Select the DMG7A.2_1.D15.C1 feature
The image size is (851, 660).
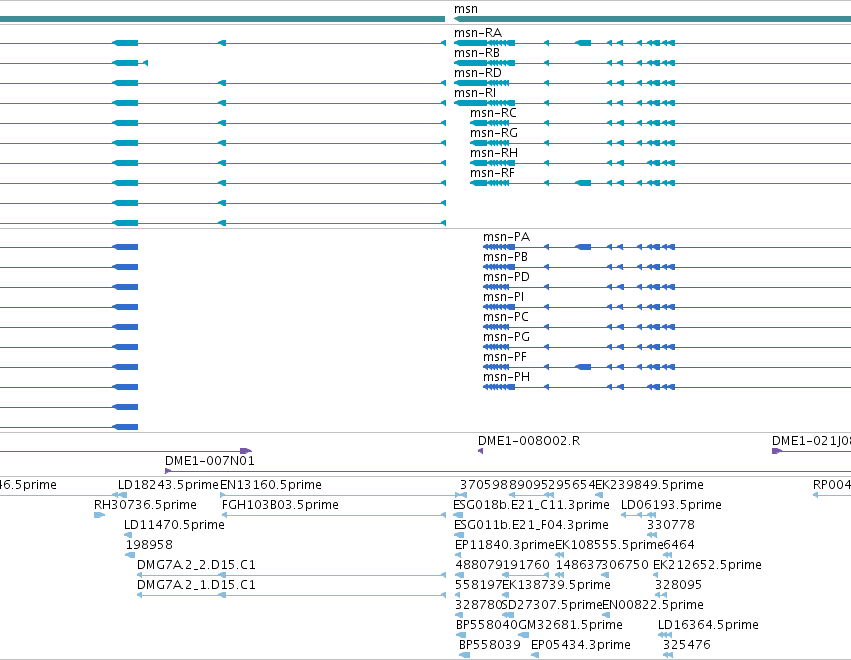click(196, 585)
